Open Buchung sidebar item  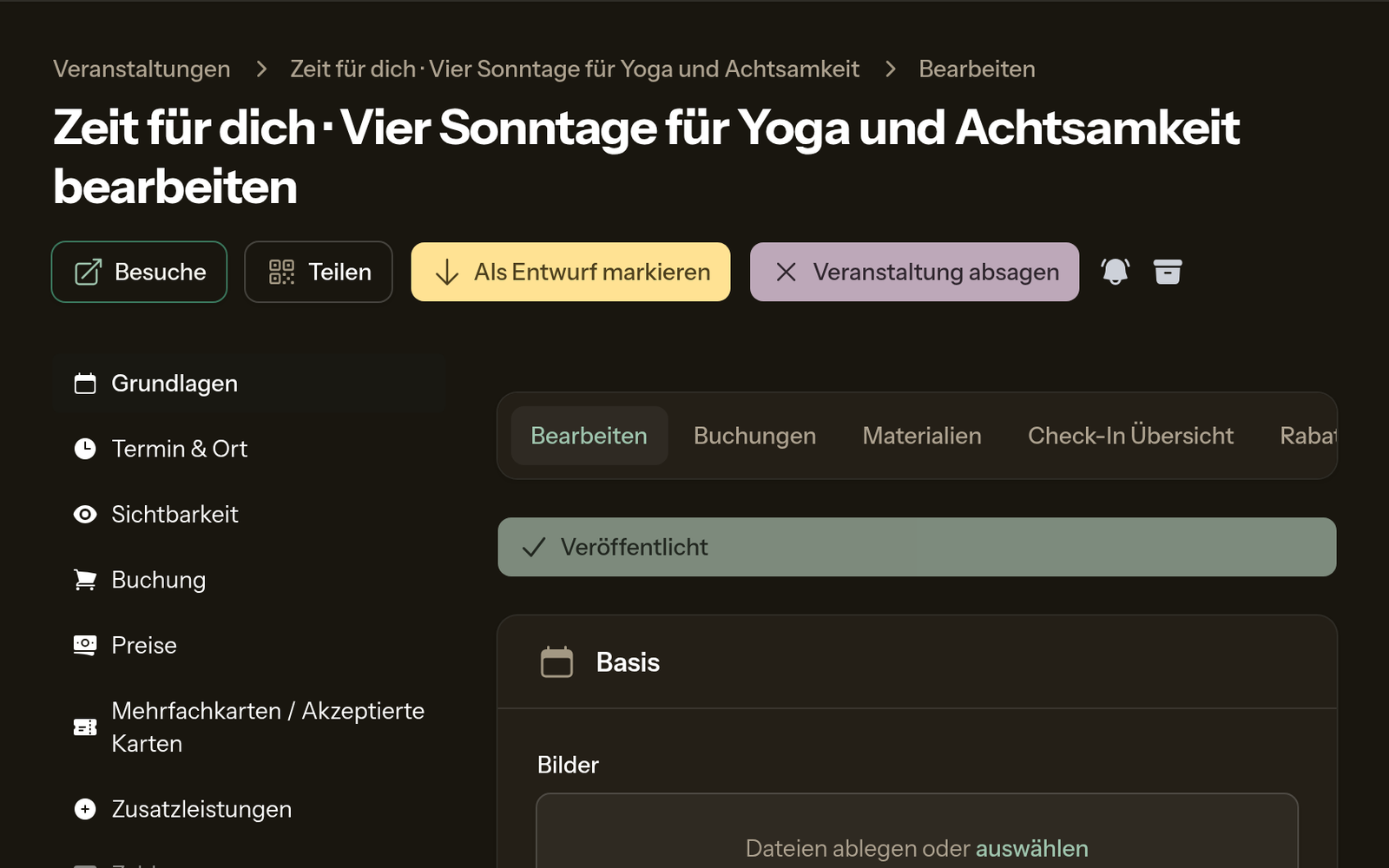coord(248,580)
